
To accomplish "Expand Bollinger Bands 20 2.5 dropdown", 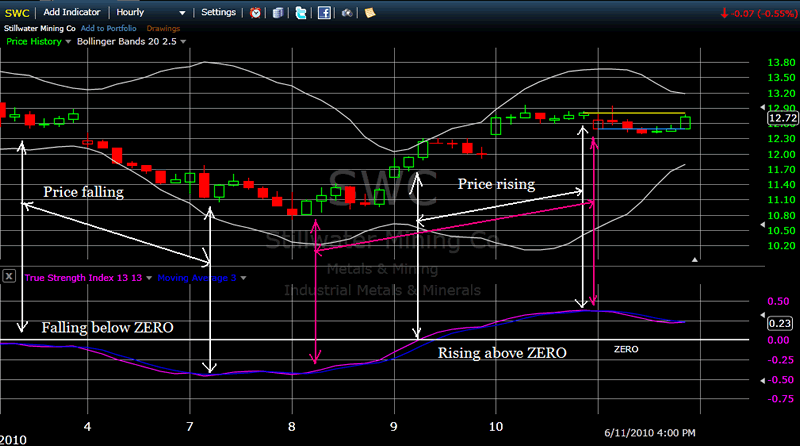I will click(183, 42).
